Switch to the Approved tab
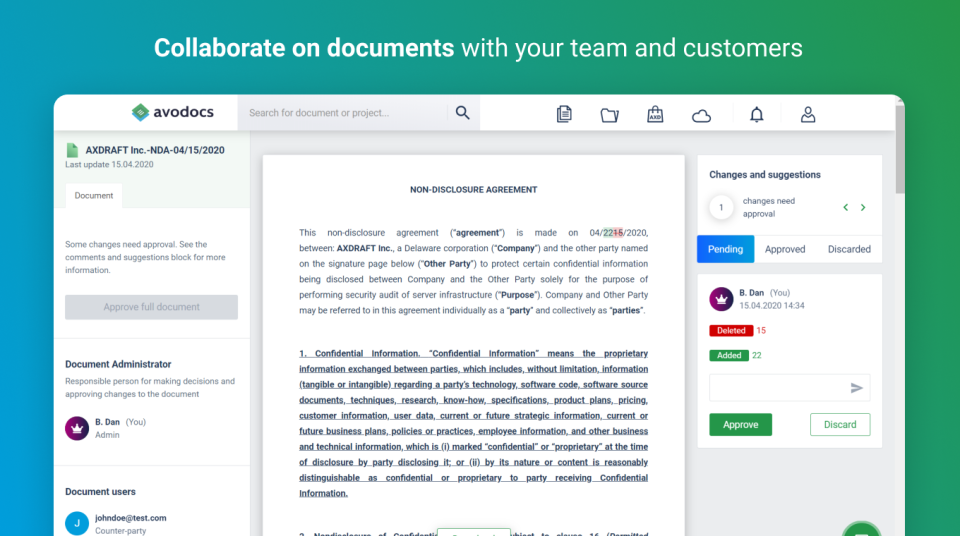 click(785, 249)
